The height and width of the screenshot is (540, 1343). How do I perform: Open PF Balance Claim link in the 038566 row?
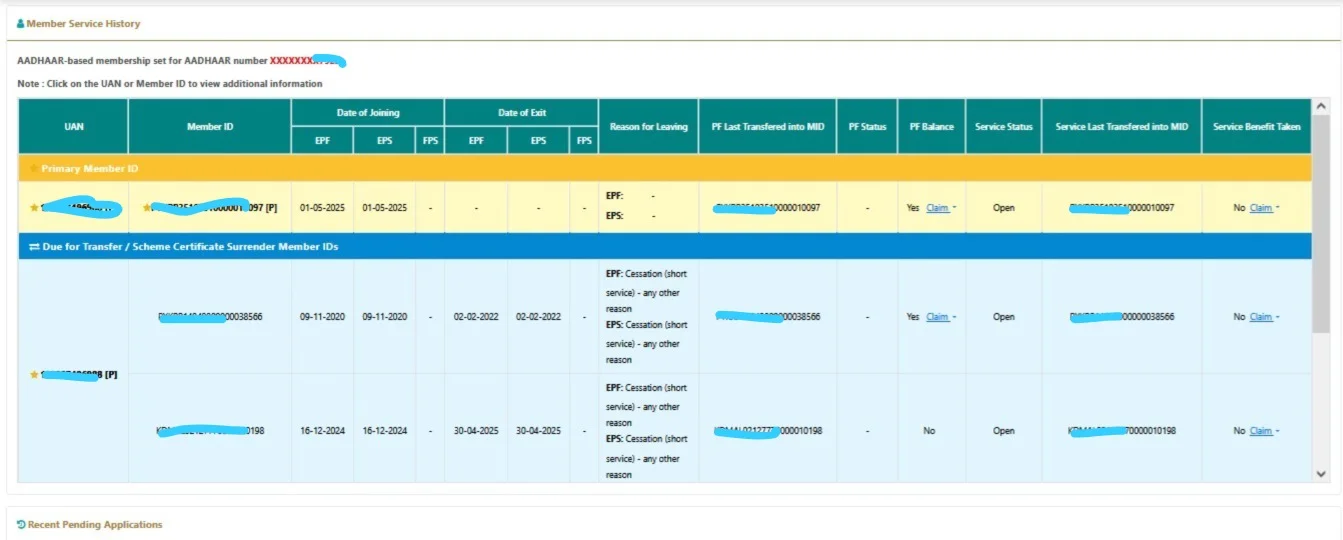937,317
